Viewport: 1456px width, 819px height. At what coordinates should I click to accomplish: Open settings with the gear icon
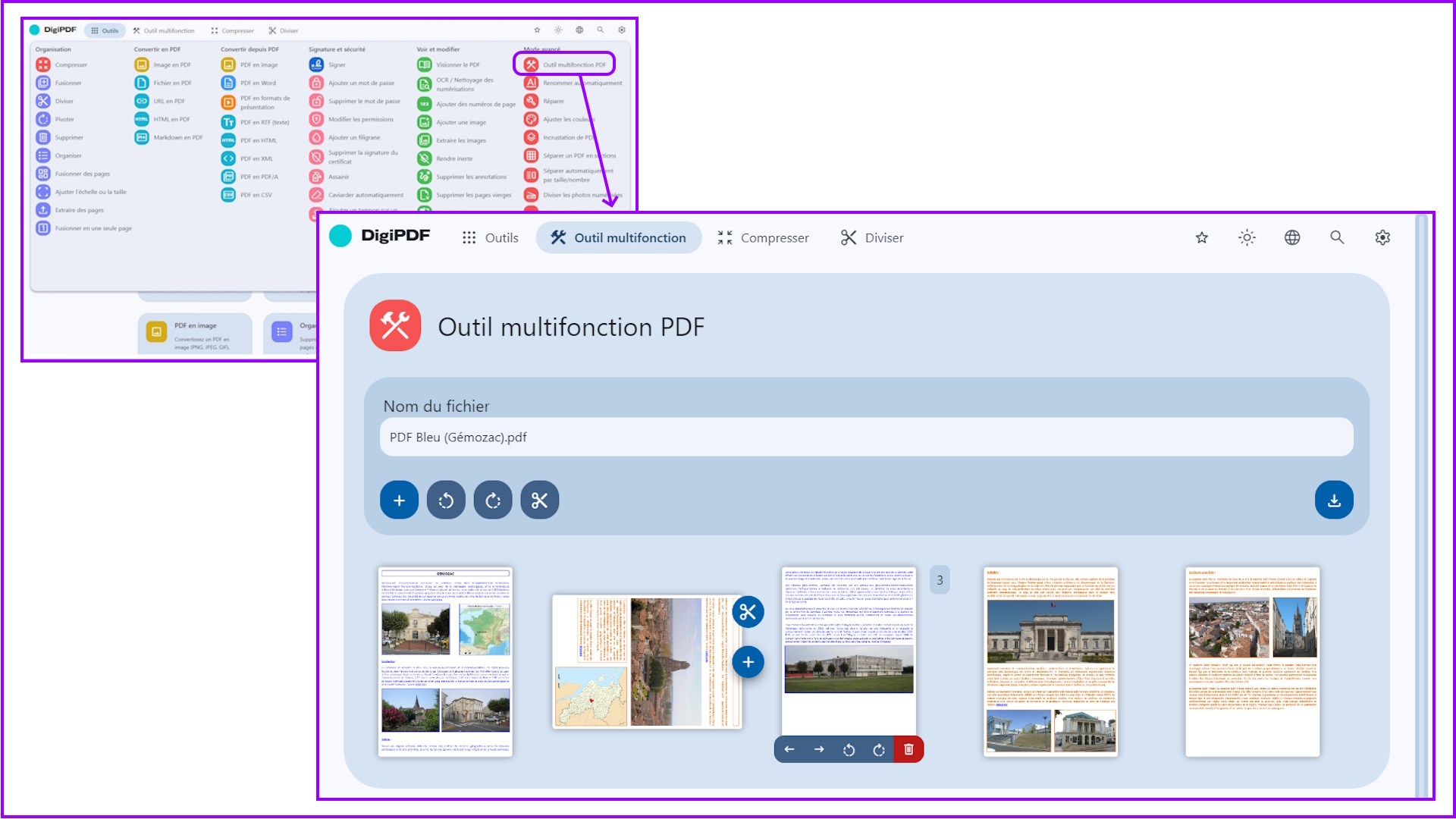[1382, 237]
